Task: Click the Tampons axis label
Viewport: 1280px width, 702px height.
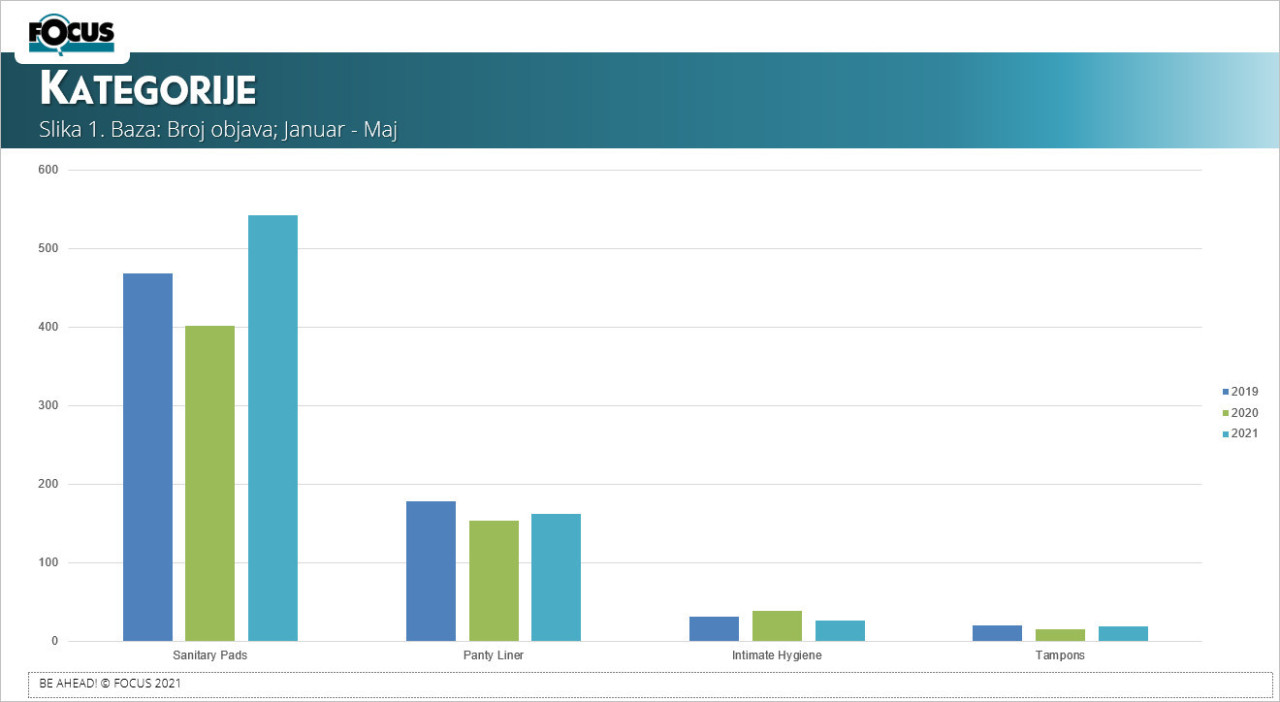Action: (1060, 656)
